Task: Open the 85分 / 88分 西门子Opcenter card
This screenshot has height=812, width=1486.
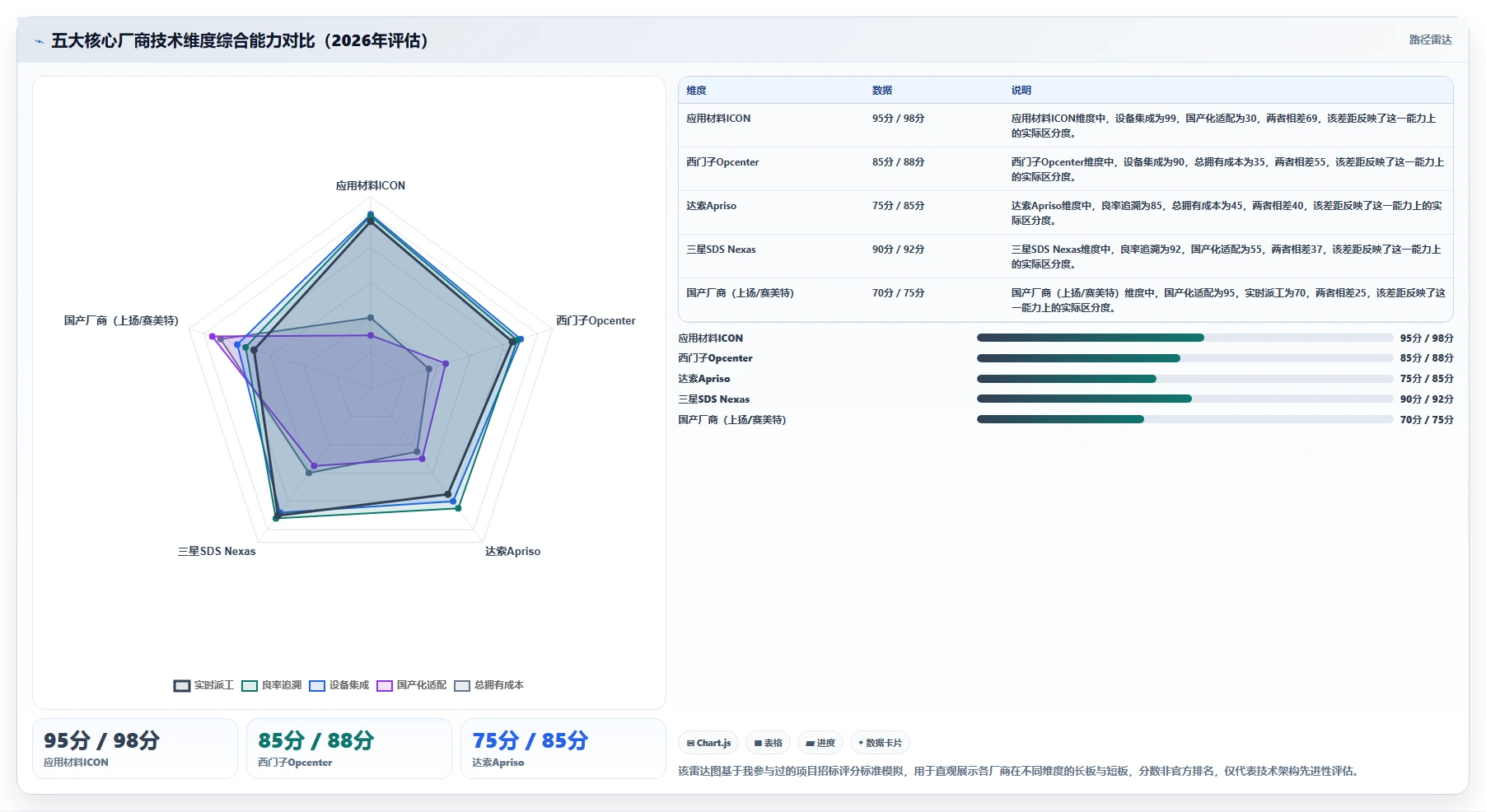Action: 349,749
